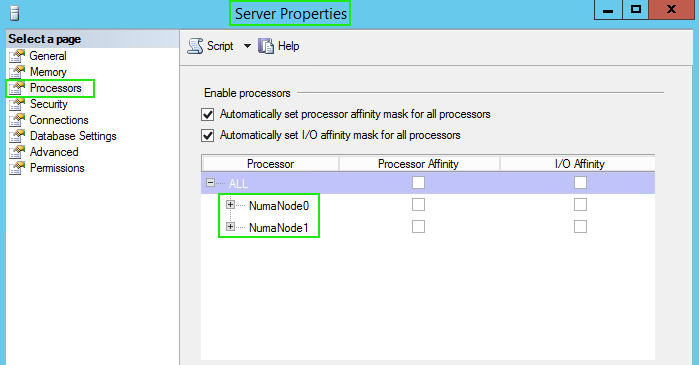Enable Processor Affinity for NumaNode0
The width and height of the screenshot is (699, 365).
click(419, 205)
